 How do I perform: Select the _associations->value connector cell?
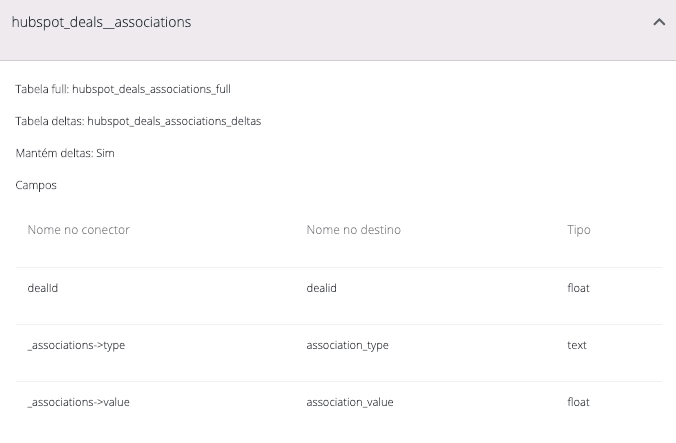click(79, 402)
